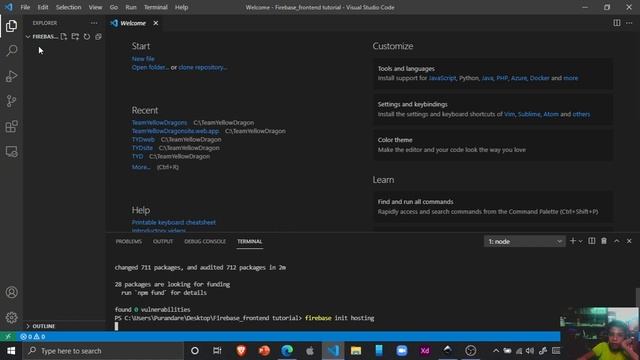Open Adobe XD from taskbar

tap(425, 351)
